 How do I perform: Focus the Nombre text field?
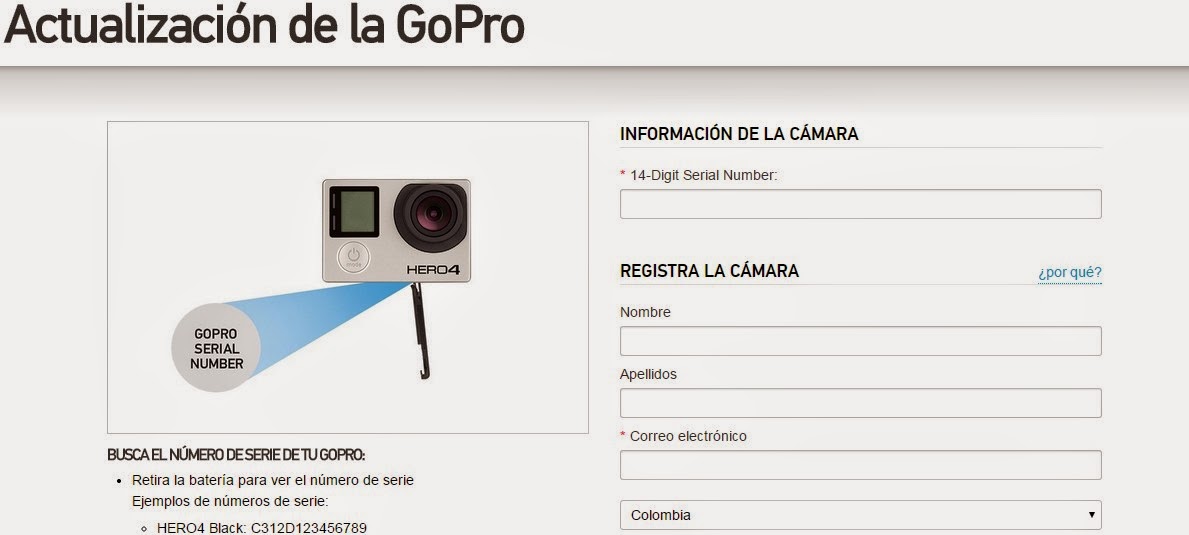[860, 341]
